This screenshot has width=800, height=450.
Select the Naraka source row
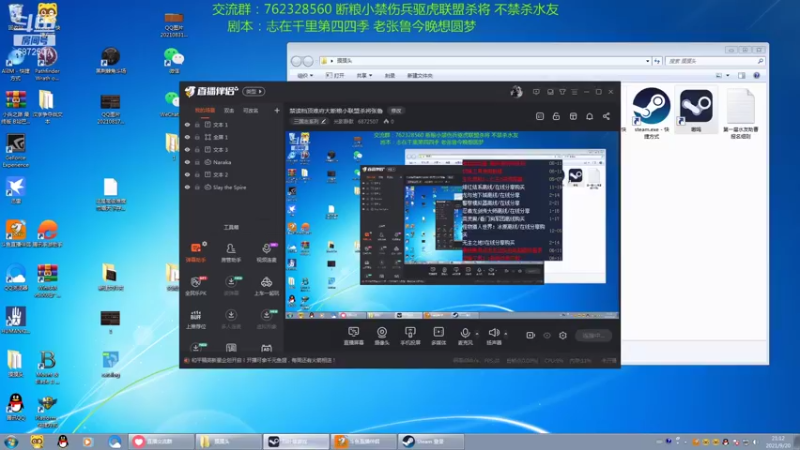[232, 162]
